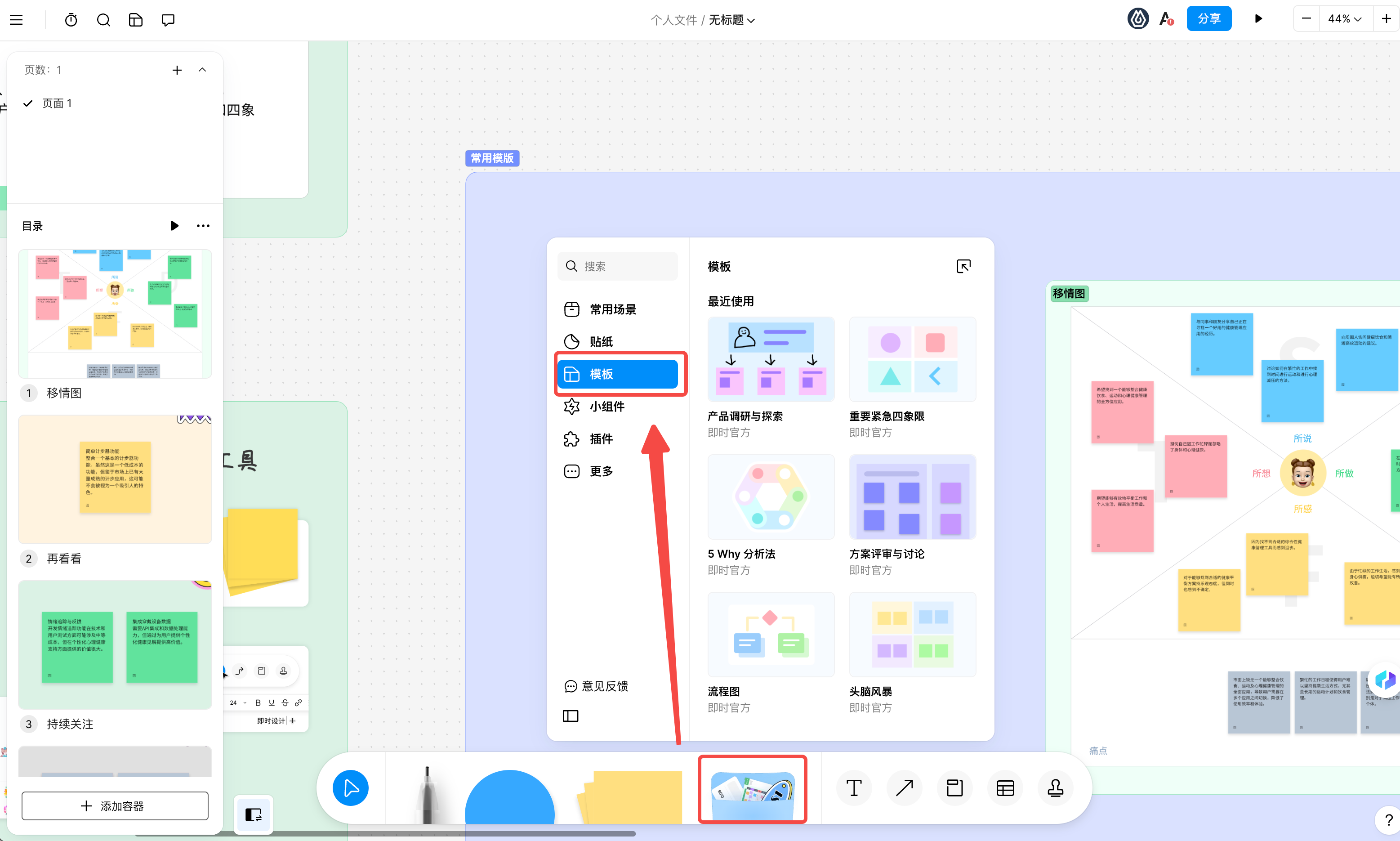Select the 移情图 container thumbnail
Screen dimensions: 1400x841
point(115,313)
